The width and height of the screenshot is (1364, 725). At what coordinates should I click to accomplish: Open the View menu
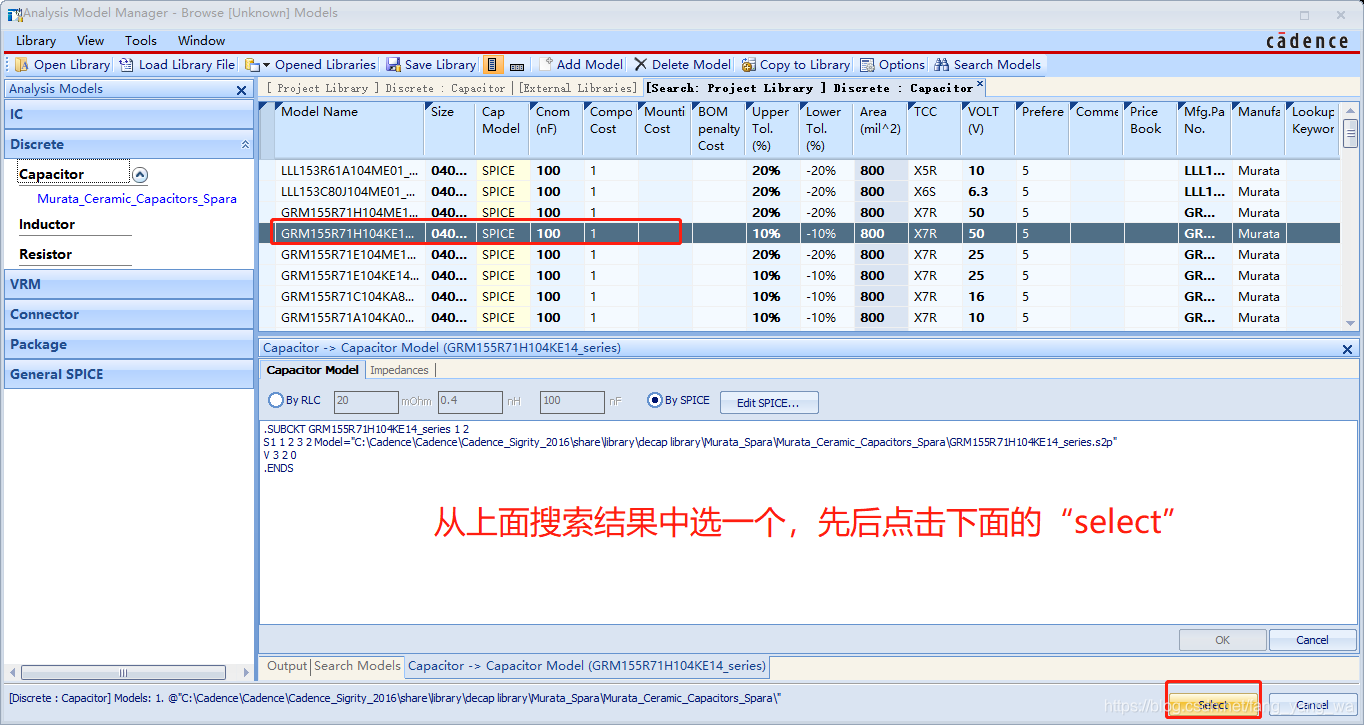coord(90,41)
